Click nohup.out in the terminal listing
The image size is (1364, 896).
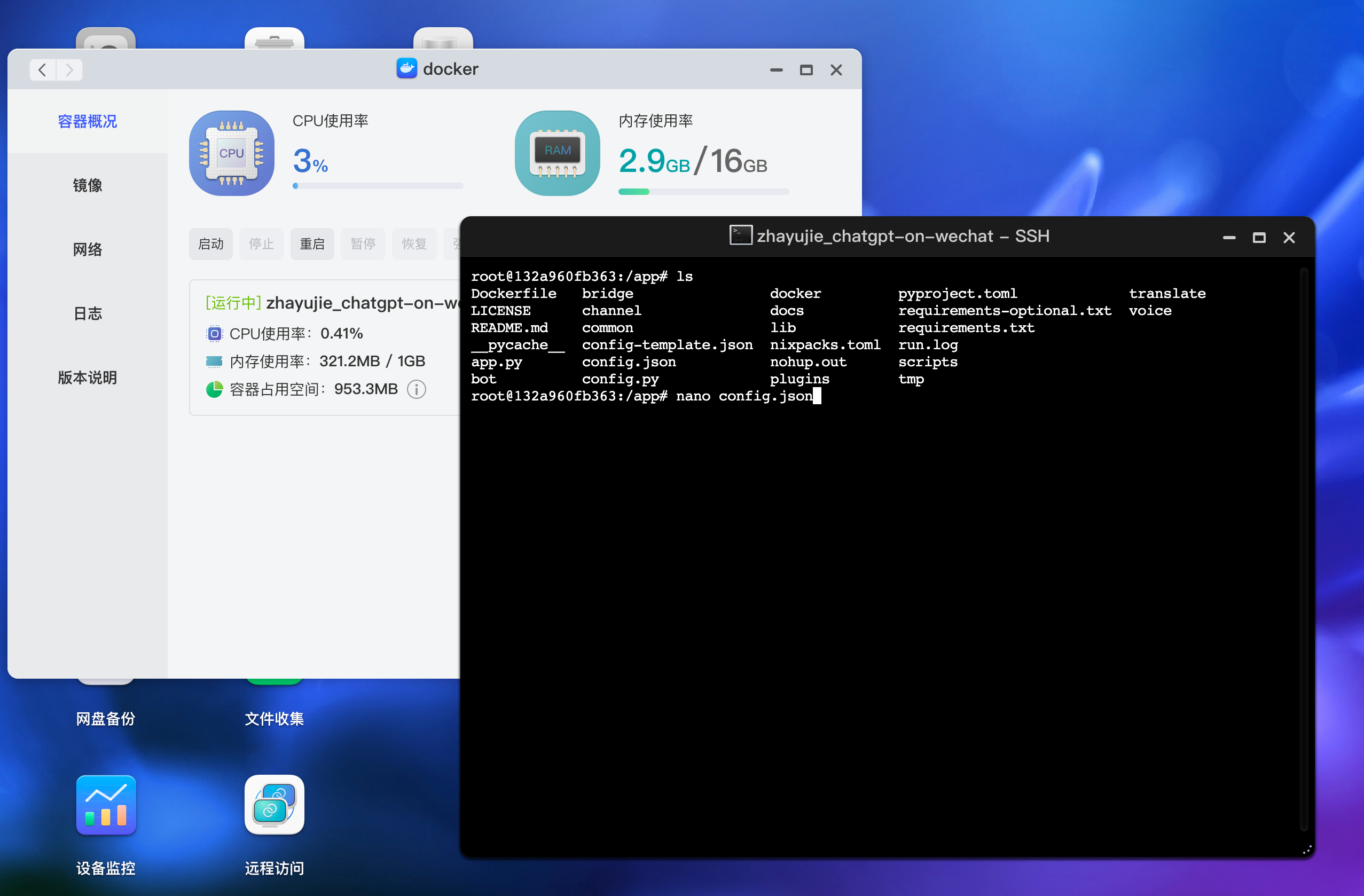tap(808, 362)
